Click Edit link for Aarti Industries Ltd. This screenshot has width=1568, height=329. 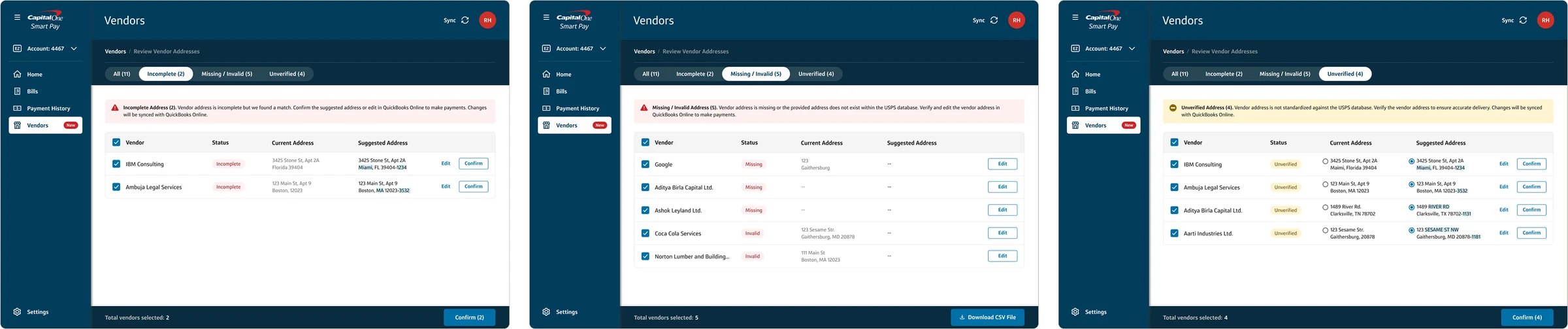click(x=1504, y=233)
